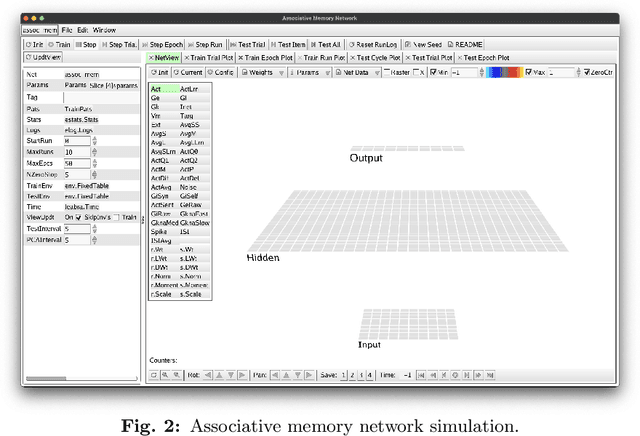
Task: Step forward fast in Time controls
Action: [478, 375]
